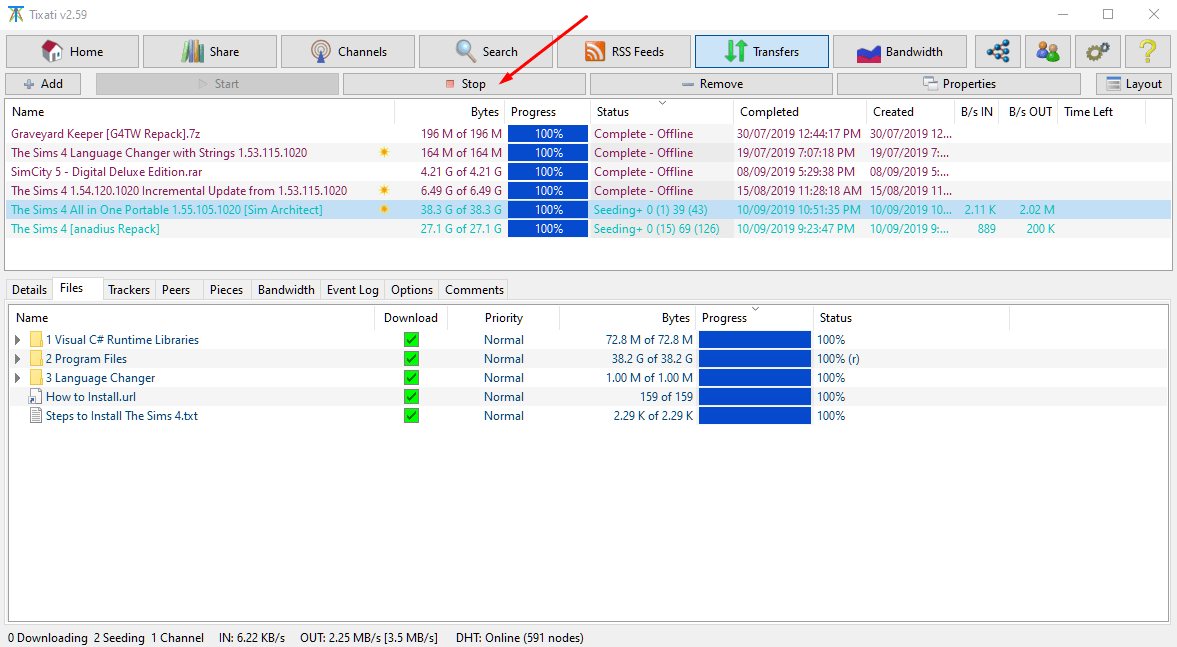The height and width of the screenshot is (647, 1177).
Task: Change priority of 2 Program Files
Action: [504, 359]
